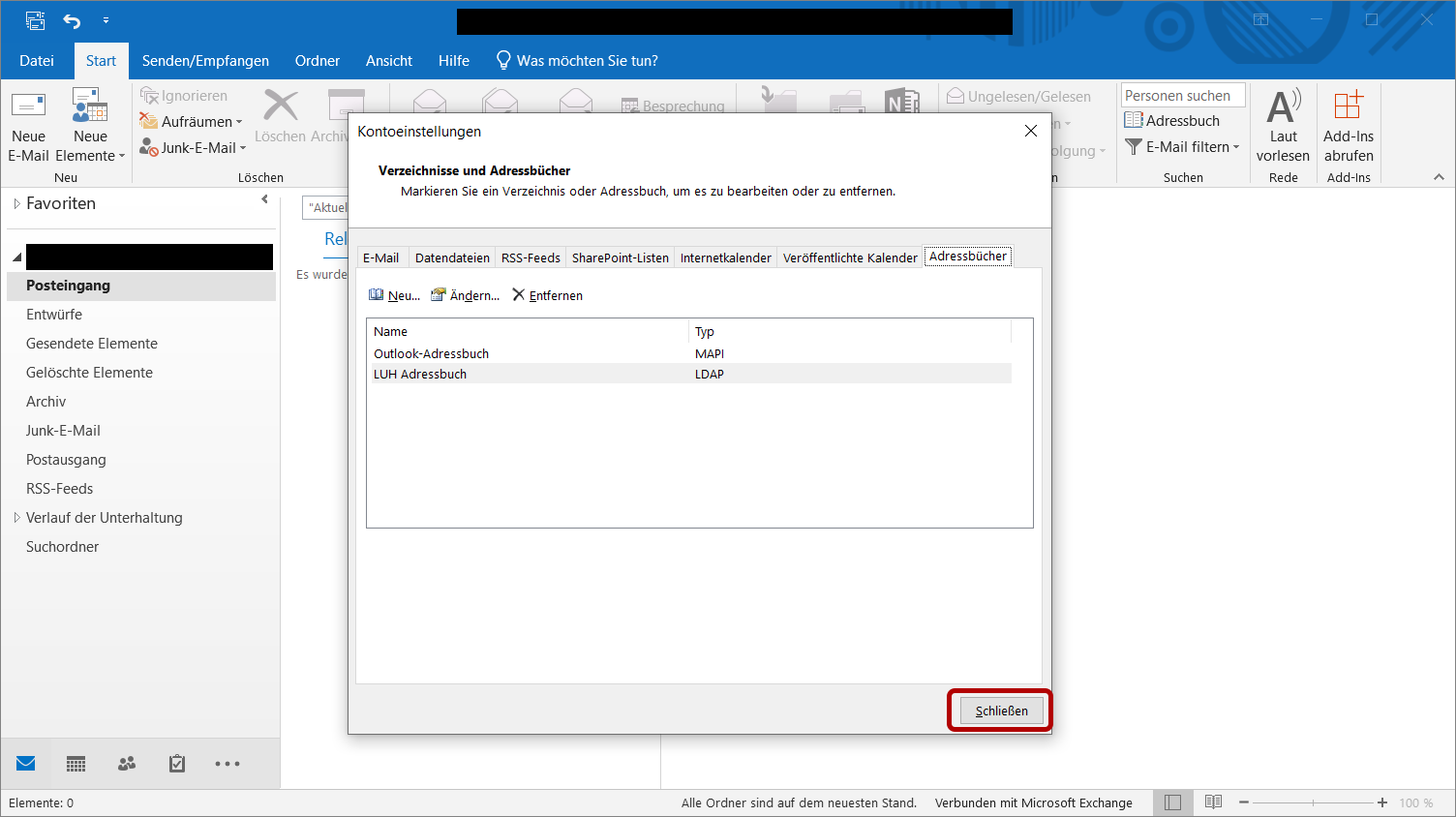Click the Ignorieren ribbon button
This screenshot has width=1456, height=817.
coord(184,96)
